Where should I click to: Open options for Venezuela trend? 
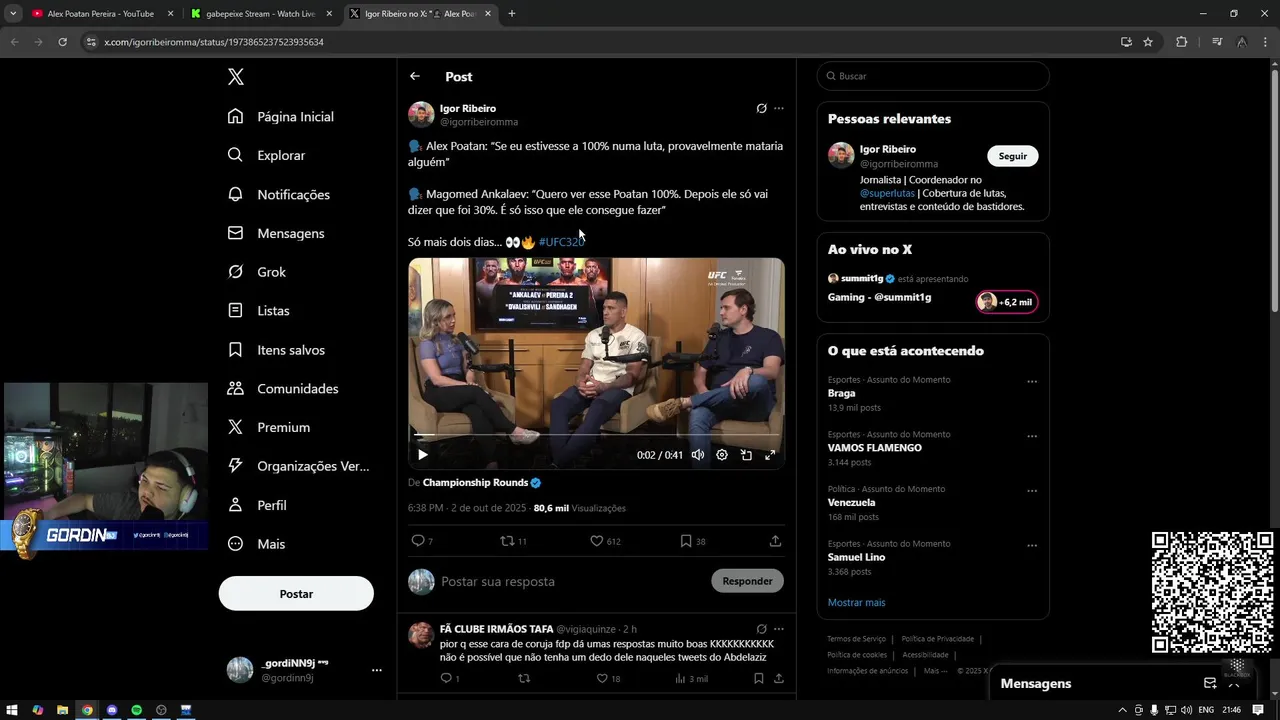point(1032,491)
